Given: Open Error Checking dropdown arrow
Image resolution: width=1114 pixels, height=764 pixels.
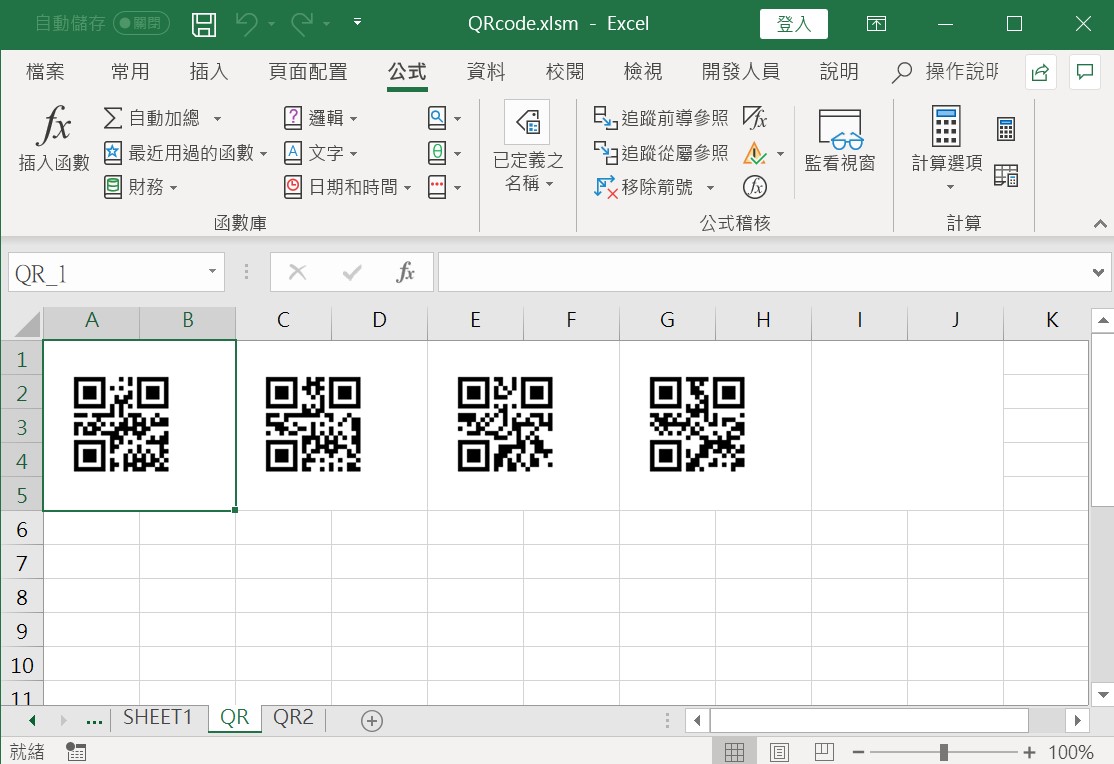Looking at the screenshot, I should [780, 154].
